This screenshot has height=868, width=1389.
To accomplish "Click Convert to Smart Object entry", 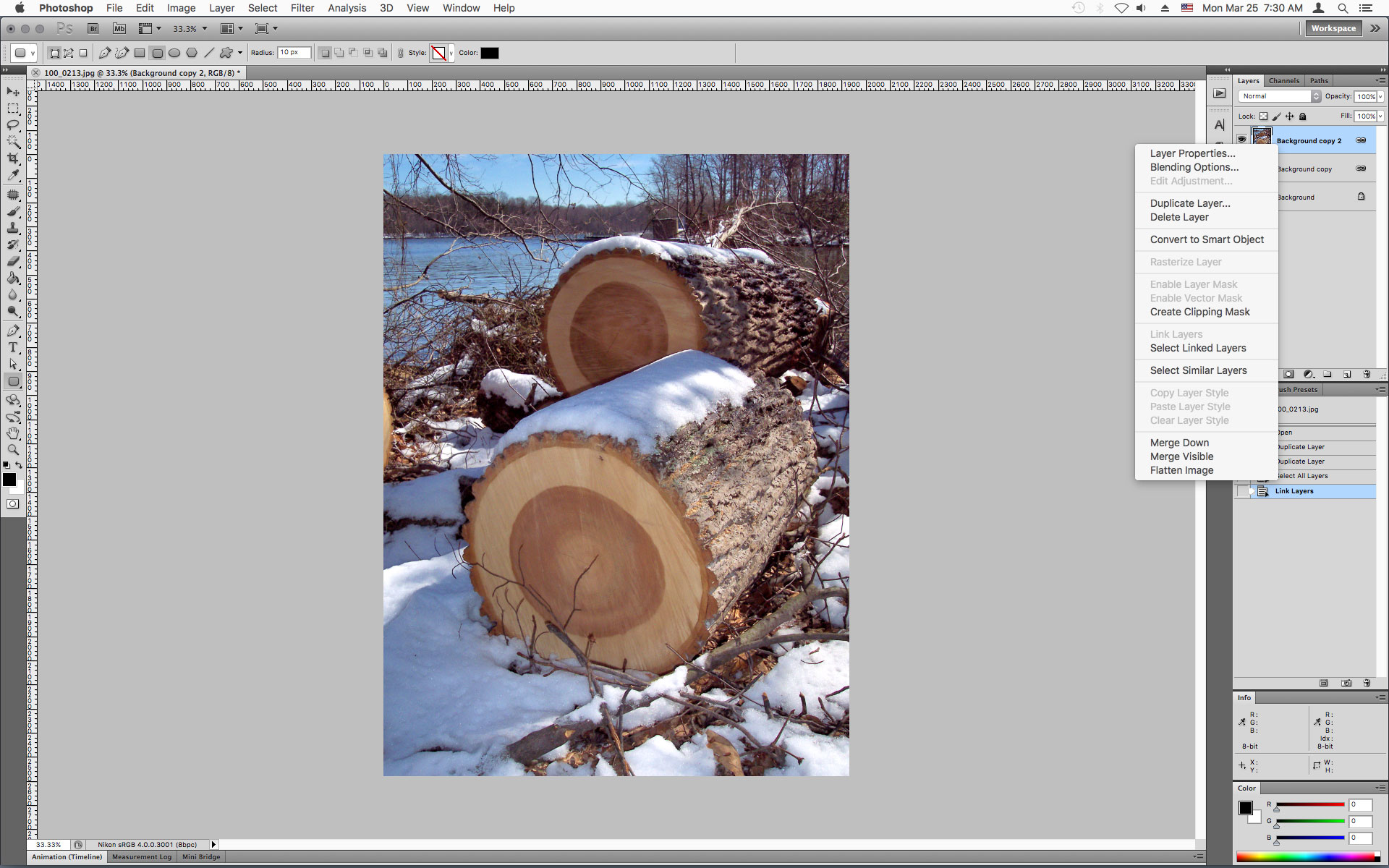I will [x=1207, y=239].
